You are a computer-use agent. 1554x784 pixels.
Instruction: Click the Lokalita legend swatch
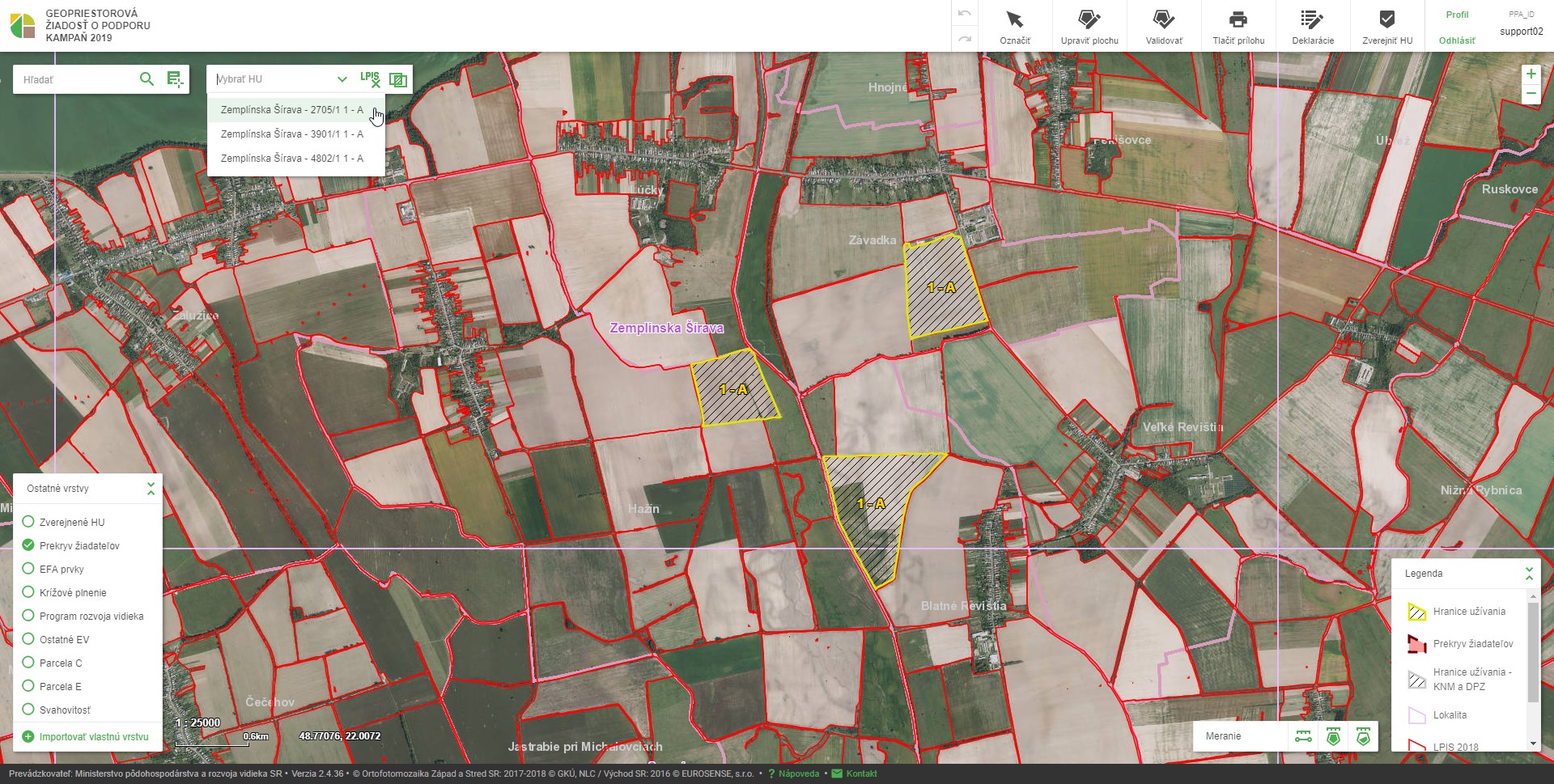tap(1416, 715)
